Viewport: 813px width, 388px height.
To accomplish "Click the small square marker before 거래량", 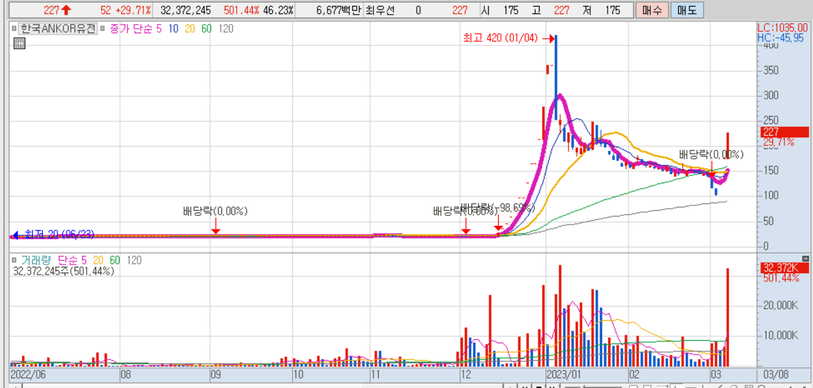I will pyautogui.click(x=14, y=260).
